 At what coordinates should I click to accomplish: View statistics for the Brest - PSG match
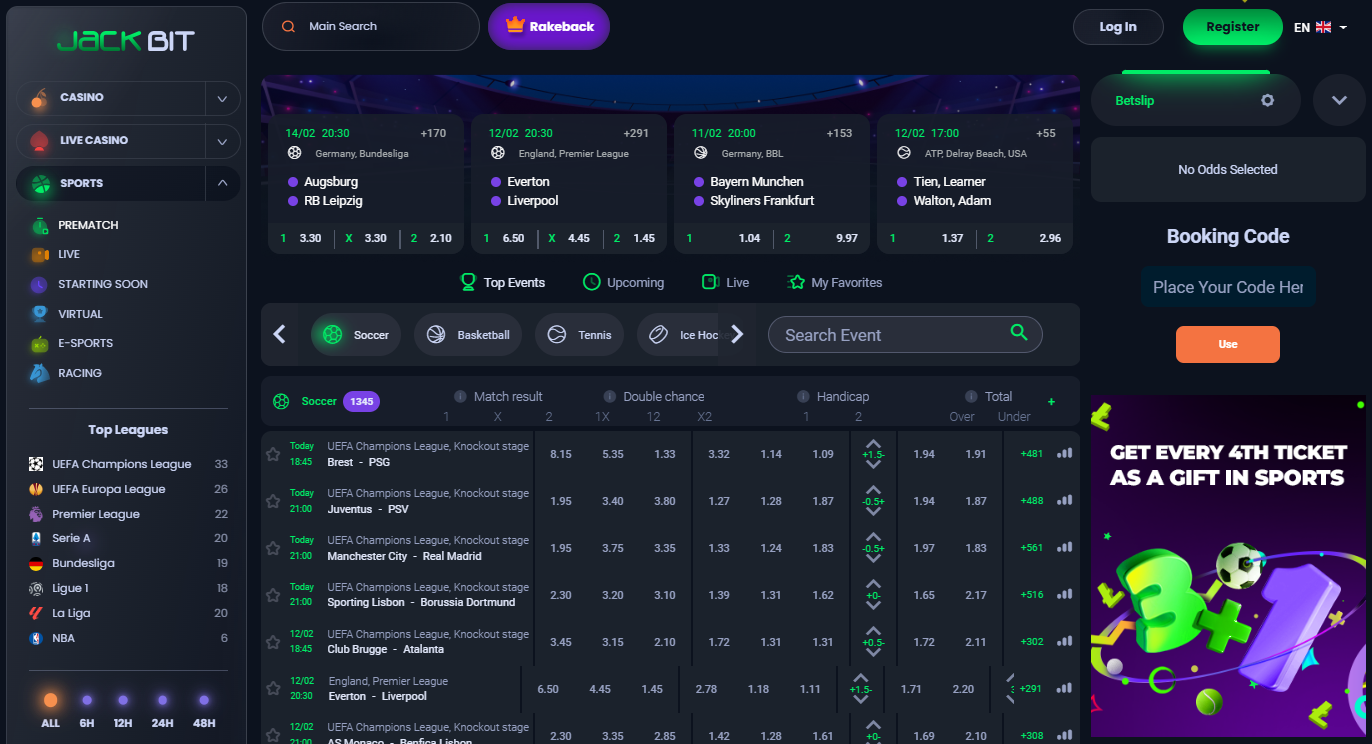coord(1064,453)
